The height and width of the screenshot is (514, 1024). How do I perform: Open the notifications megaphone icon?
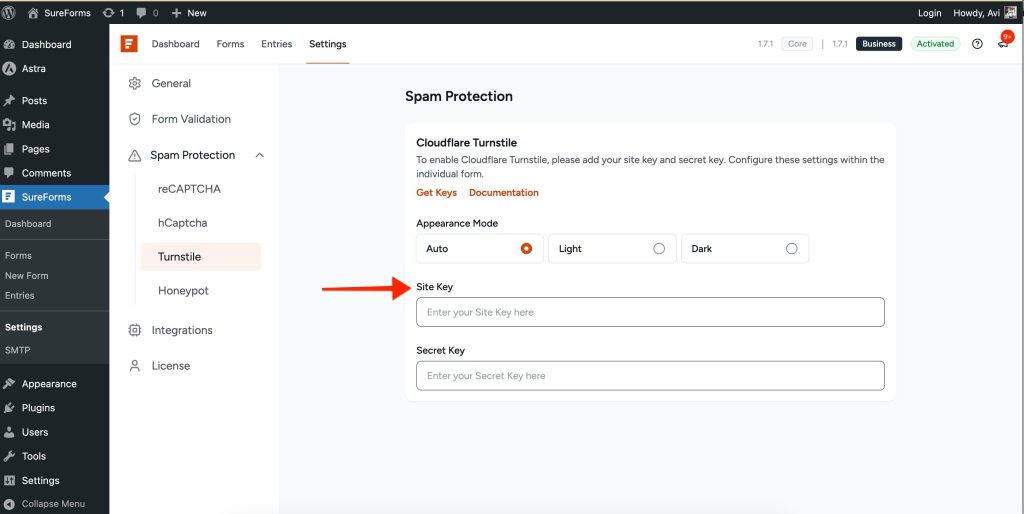pos(1002,44)
